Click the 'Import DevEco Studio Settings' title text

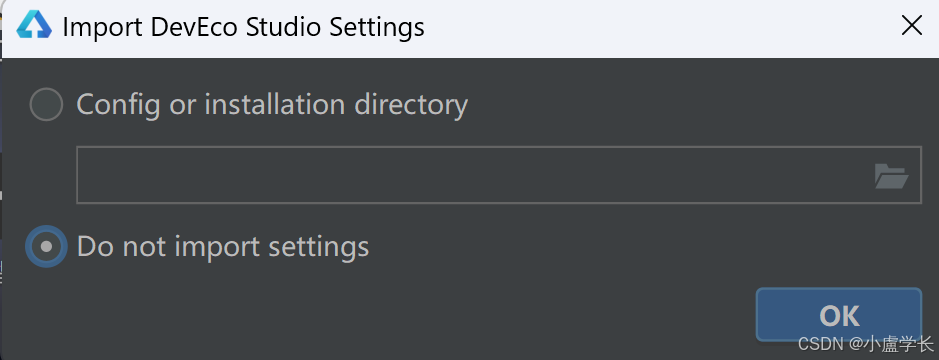click(x=243, y=28)
